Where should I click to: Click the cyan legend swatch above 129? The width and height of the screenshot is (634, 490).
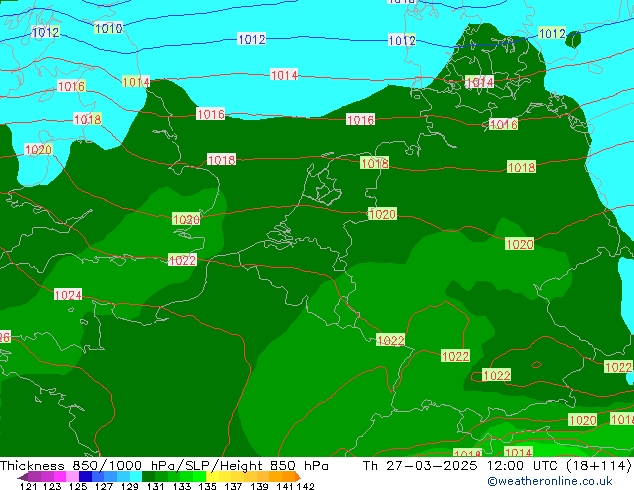(x=136, y=476)
